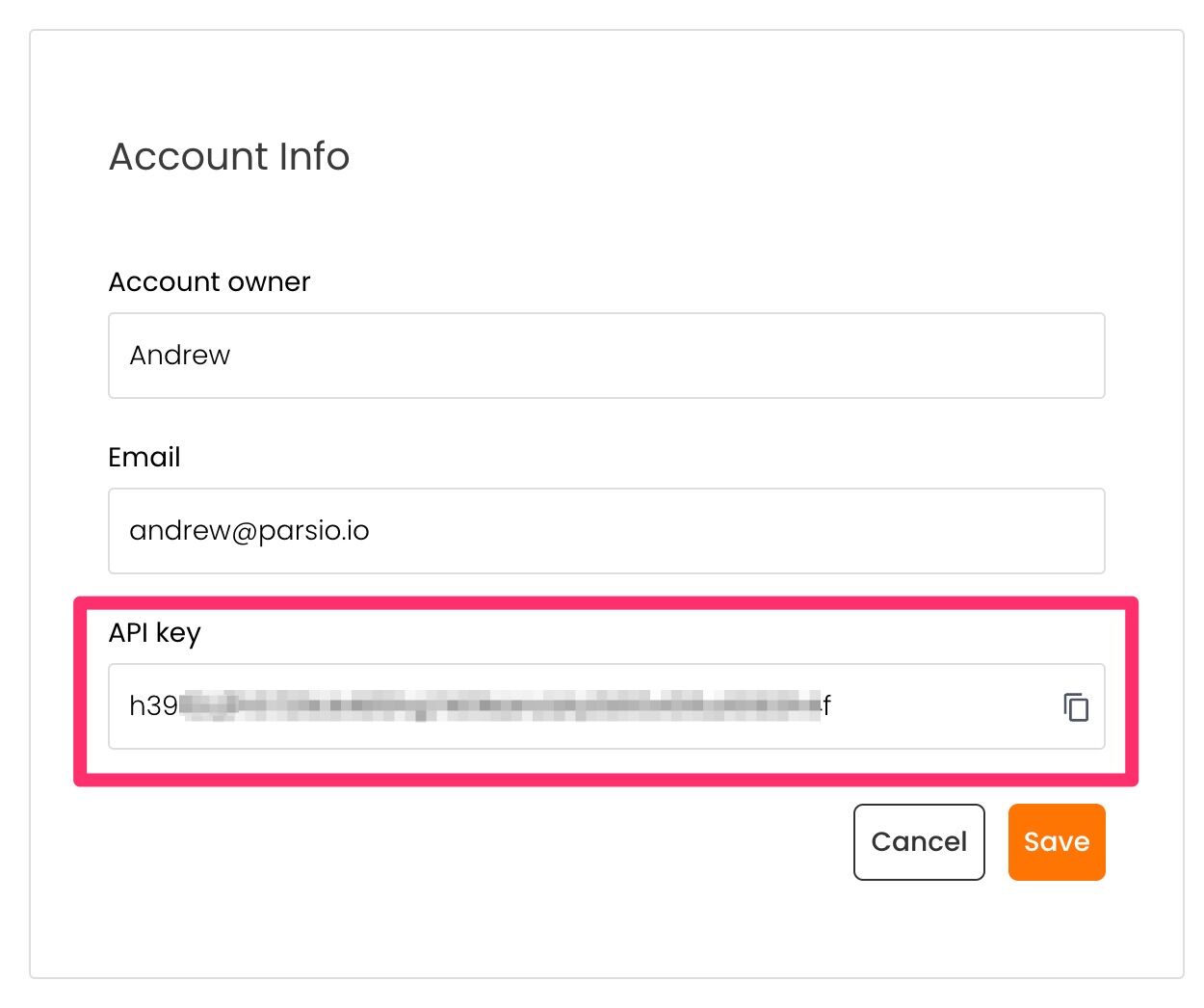The height and width of the screenshot is (1008, 1204).
Task: Select the partially blurred API key value
Action: [x=482, y=706]
